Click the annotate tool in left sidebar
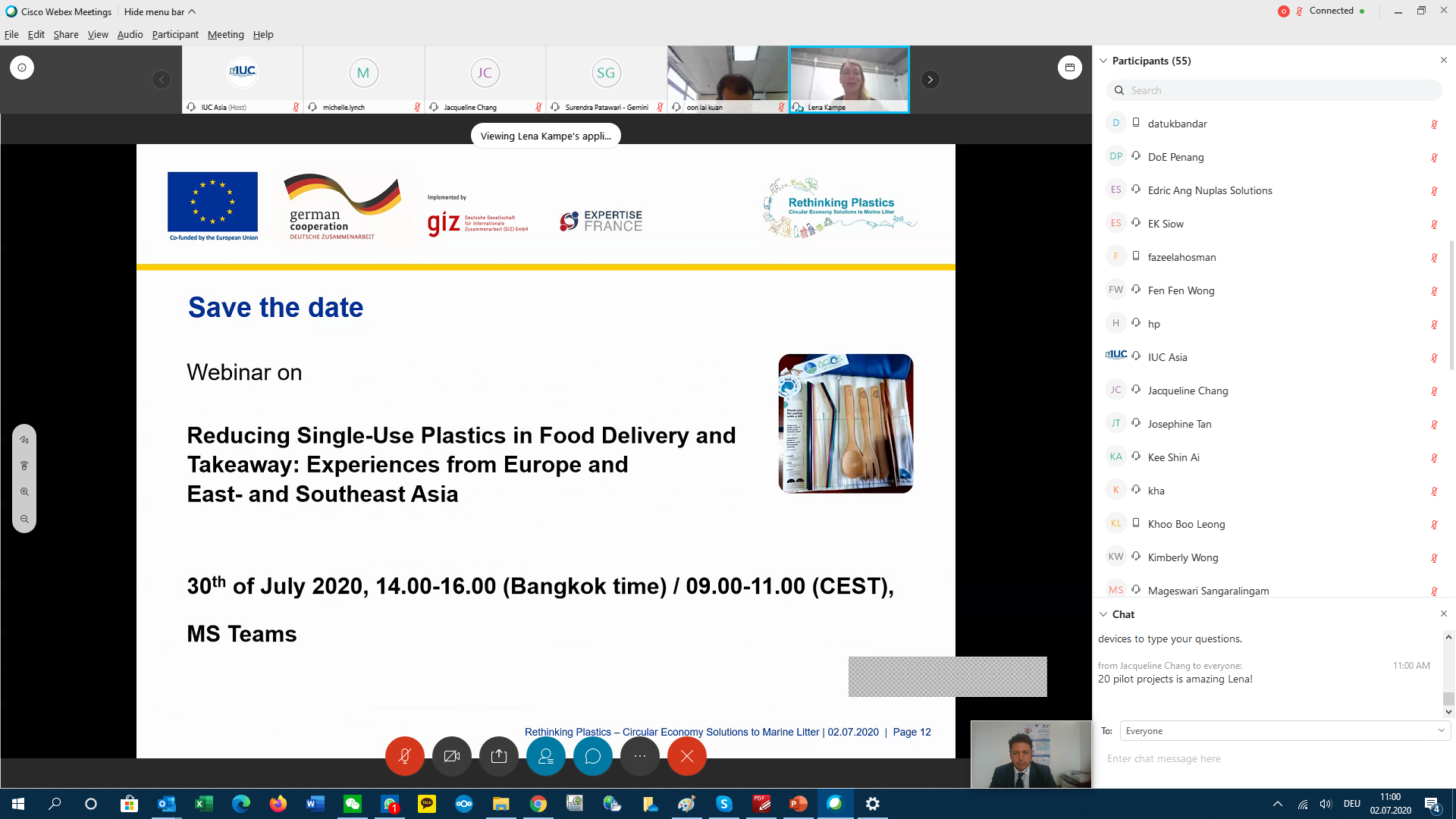Viewport: 1456px width, 819px height. [24, 440]
